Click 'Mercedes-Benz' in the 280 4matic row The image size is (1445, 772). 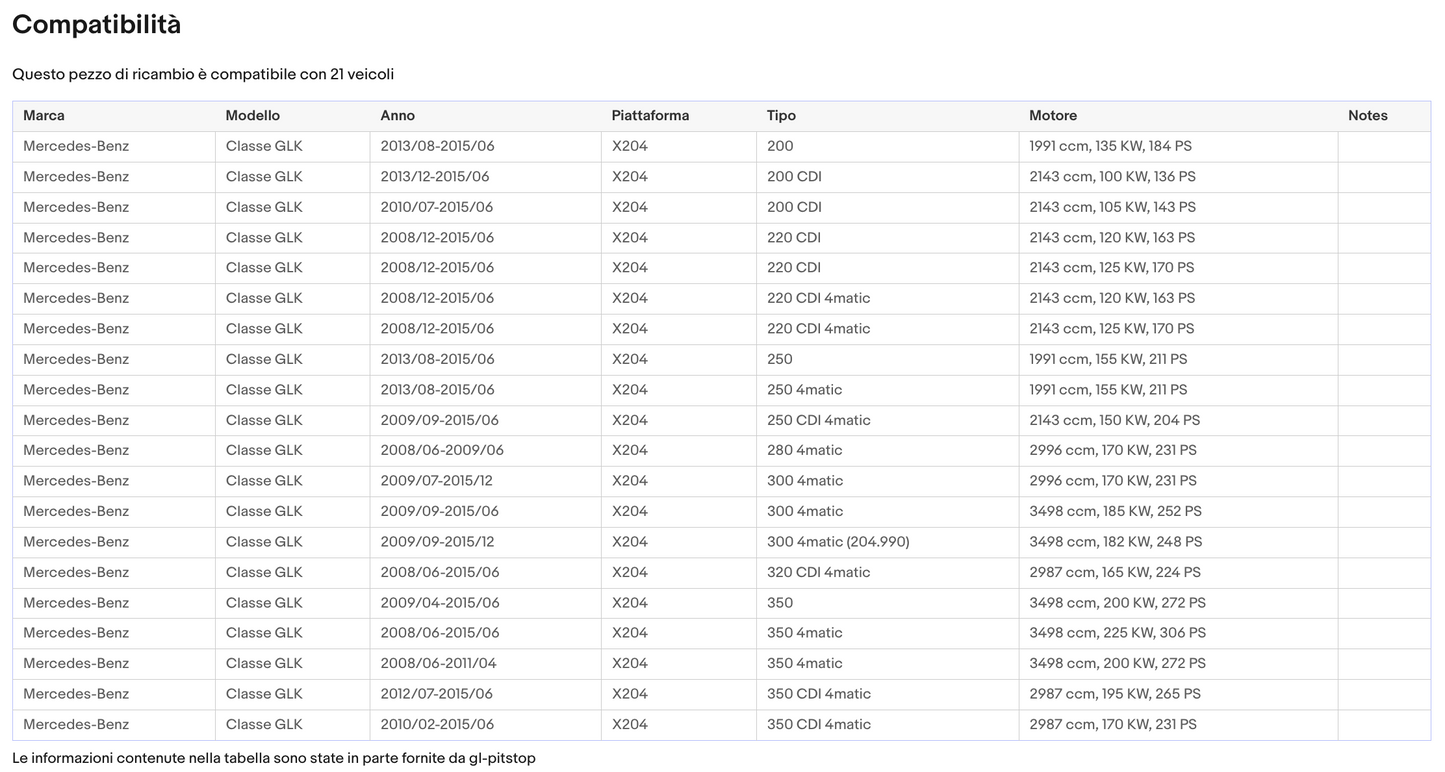pyautogui.click(x=76, y=450)
